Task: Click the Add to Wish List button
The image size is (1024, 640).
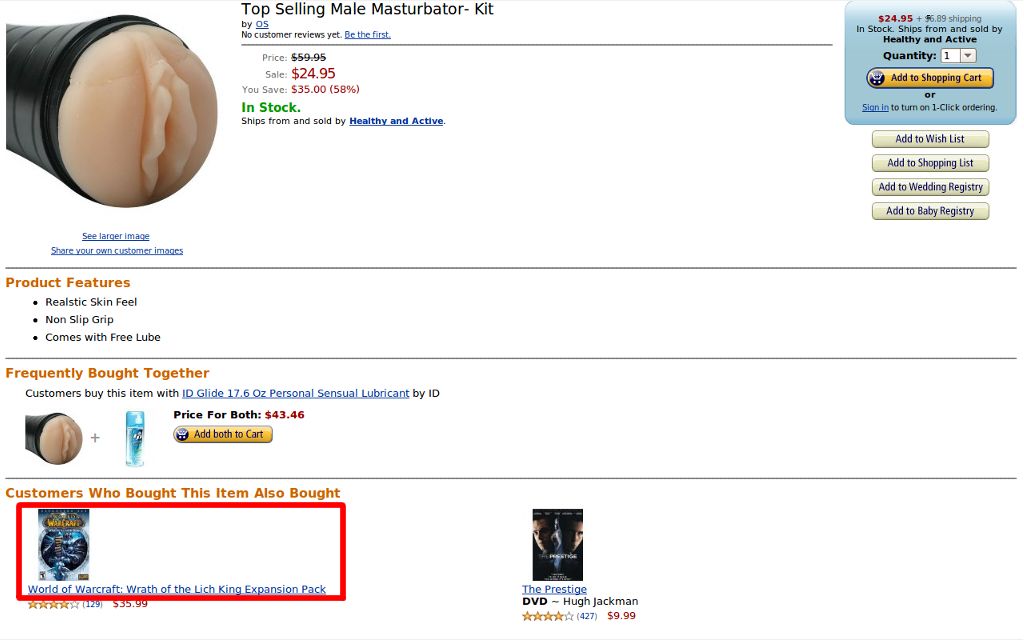Action: [x=930, y=139]
